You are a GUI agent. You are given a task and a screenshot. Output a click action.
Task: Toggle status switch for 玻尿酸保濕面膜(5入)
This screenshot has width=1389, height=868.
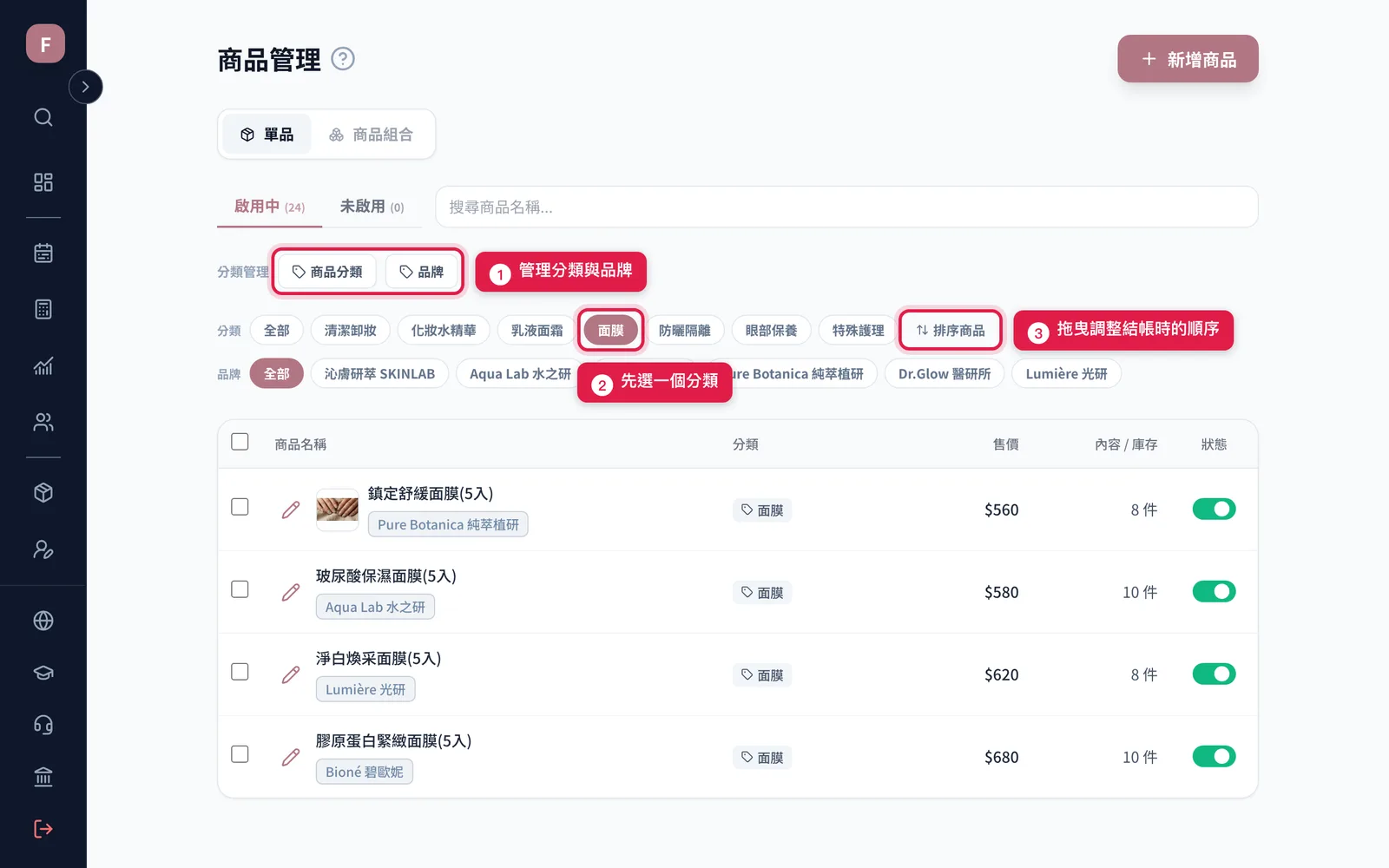pyautogui.click(x=1214, y=591)
